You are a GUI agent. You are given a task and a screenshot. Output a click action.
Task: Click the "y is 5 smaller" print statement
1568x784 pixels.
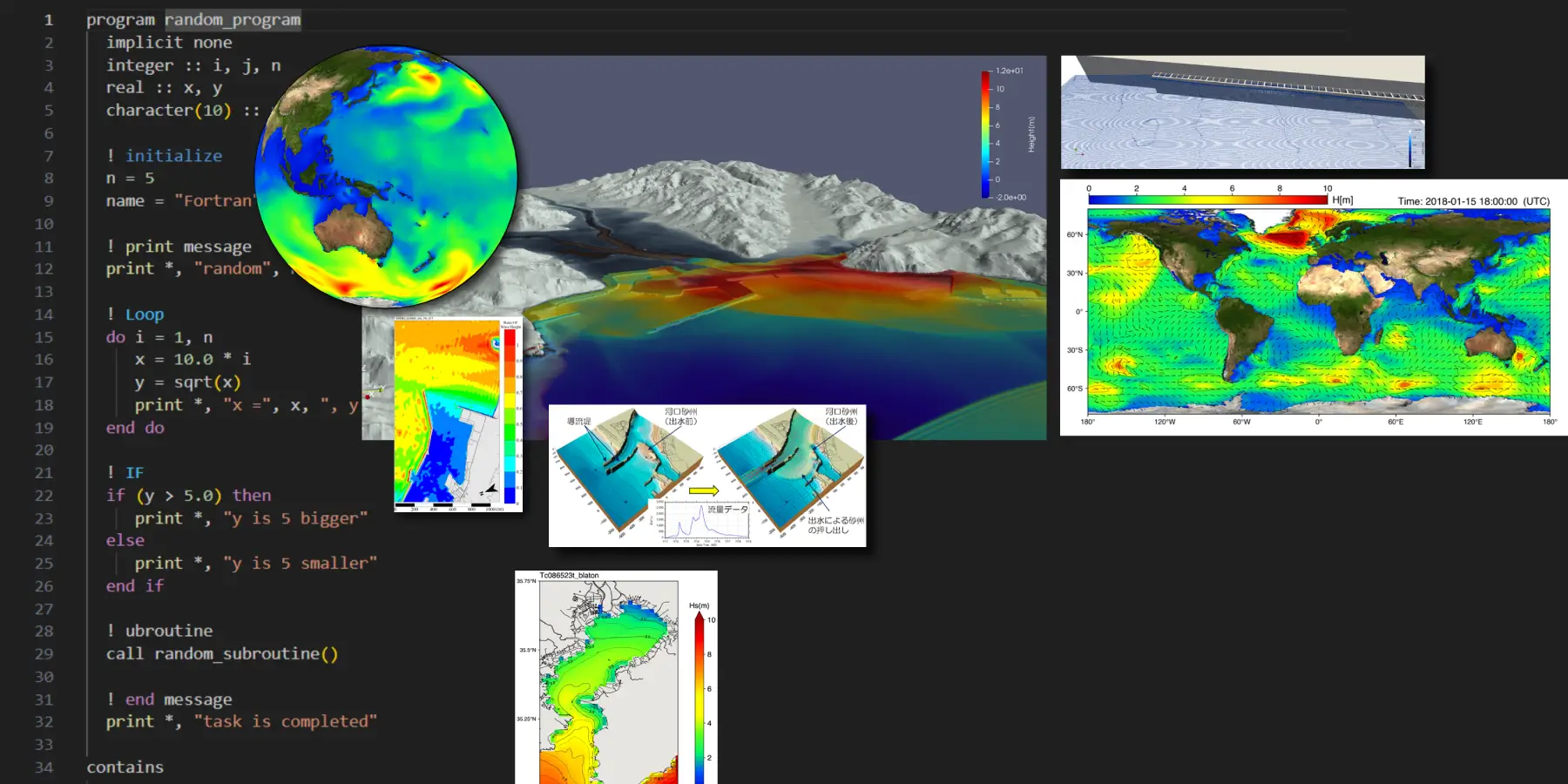click(256, 564)
